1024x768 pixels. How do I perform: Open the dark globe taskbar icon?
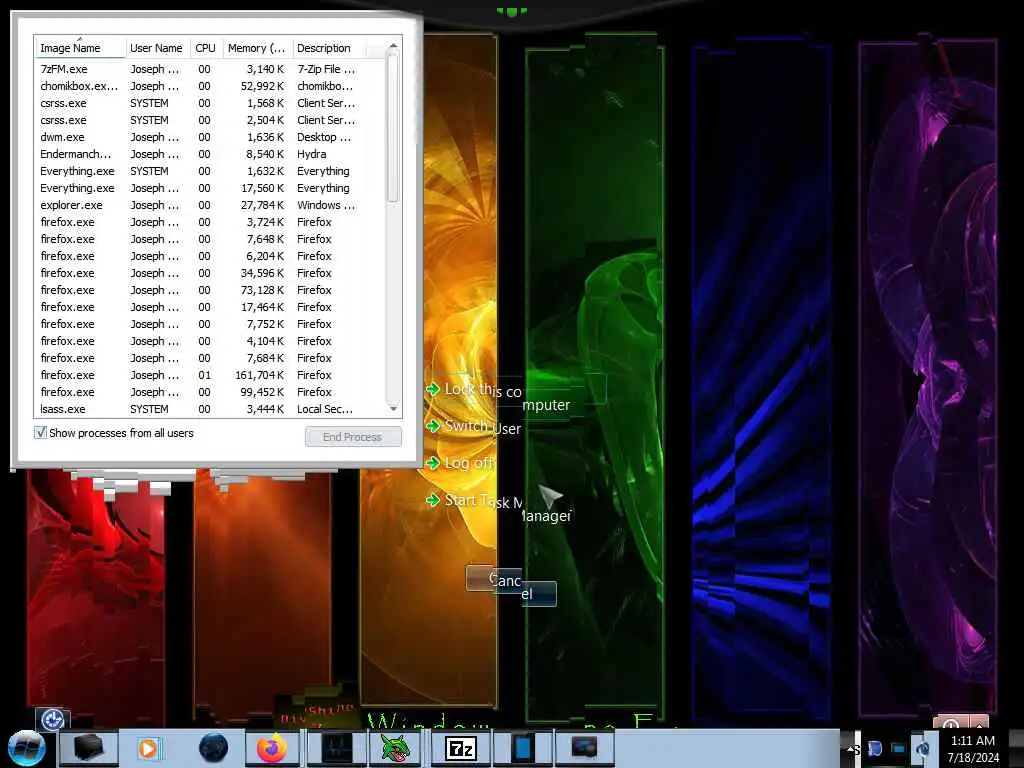pos(214,748)
